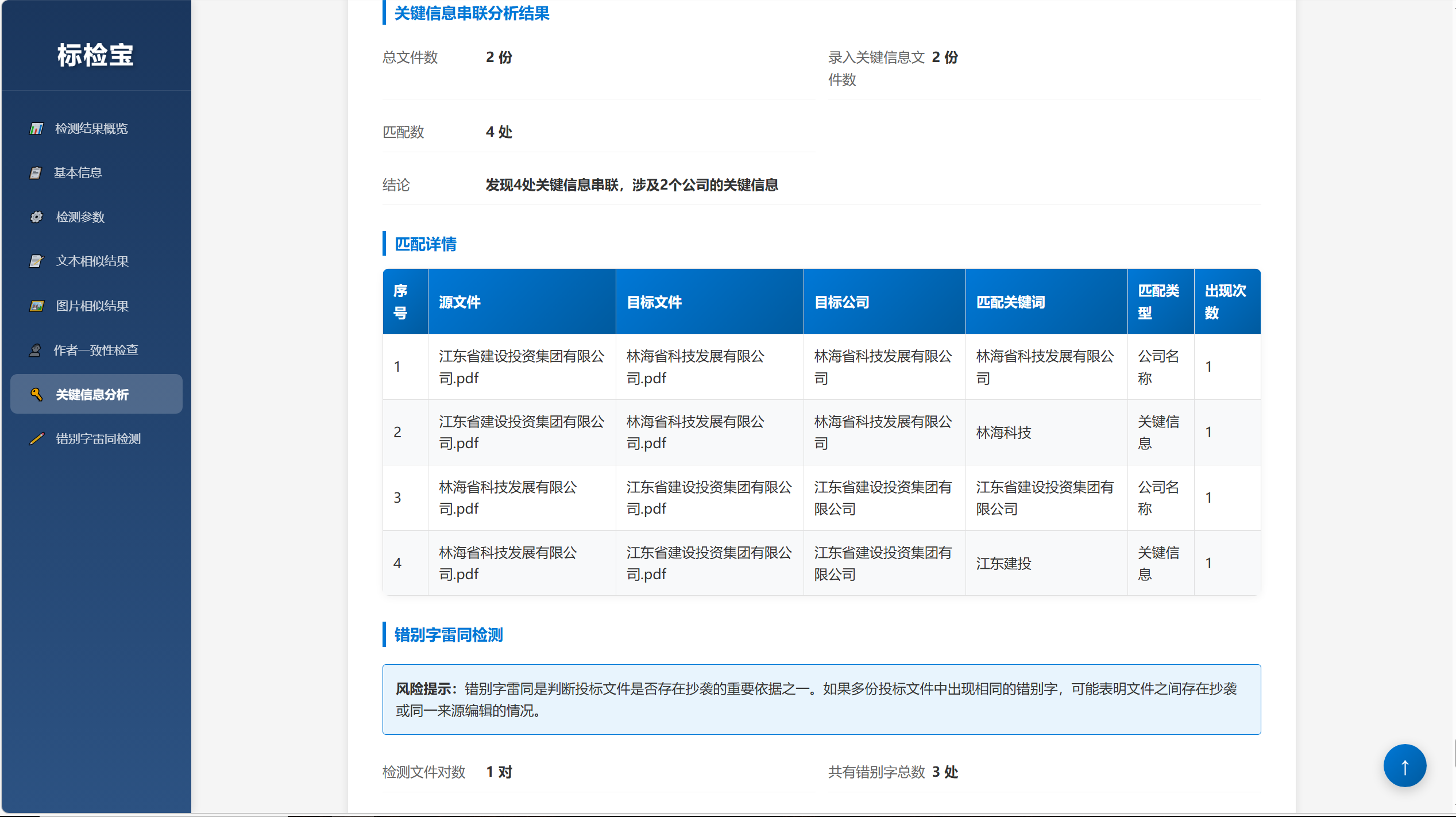The width and height of the screenshot is (1456, 817).
Task: Select the 文本相似结果 text icon
Action: point(36,261)
